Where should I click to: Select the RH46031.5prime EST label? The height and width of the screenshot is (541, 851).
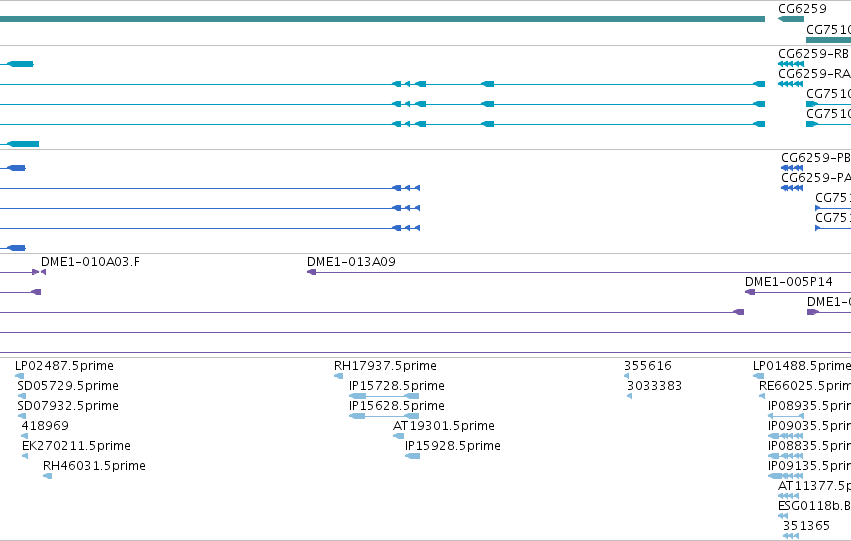(x=94, y=466)
